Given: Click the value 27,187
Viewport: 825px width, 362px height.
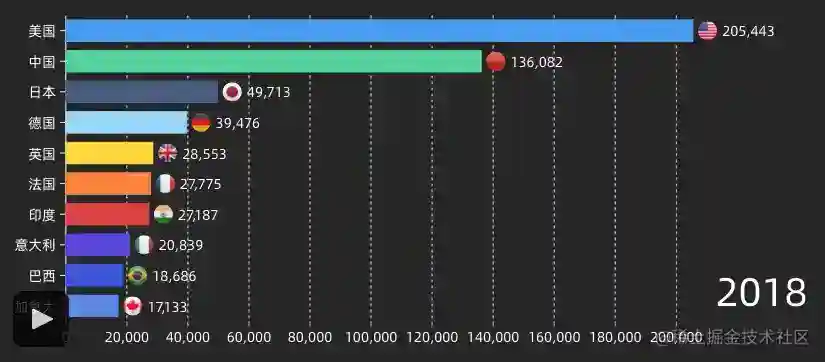Looking at the screenshot, I should [198, 215].
